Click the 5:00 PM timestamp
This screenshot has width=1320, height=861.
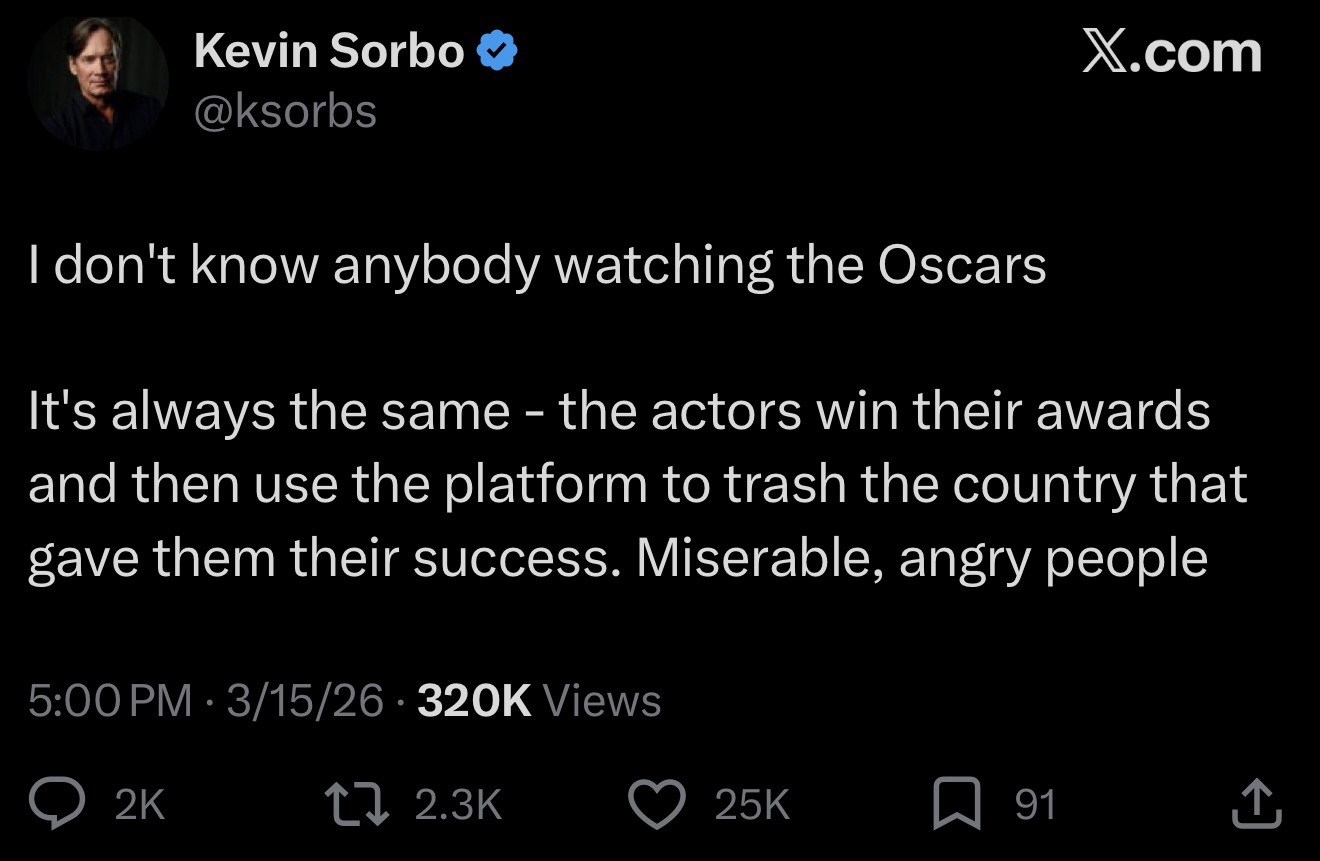pyautogui.click(x=110, y=700)
